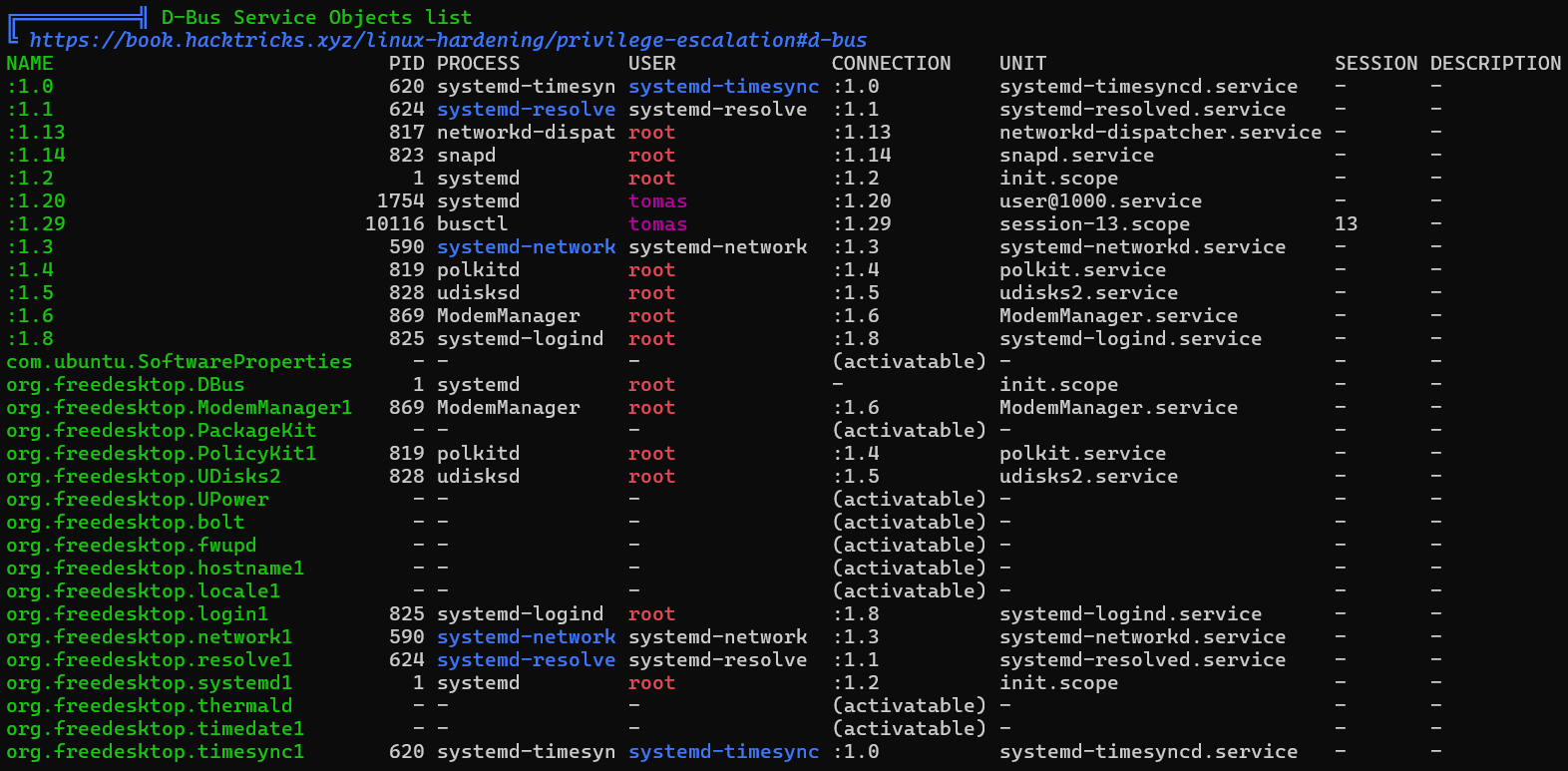1568x771 pixels.
Task: Click org.freedesktop.PolicyKit1 service entry
Action: click(x=162, y=453)
